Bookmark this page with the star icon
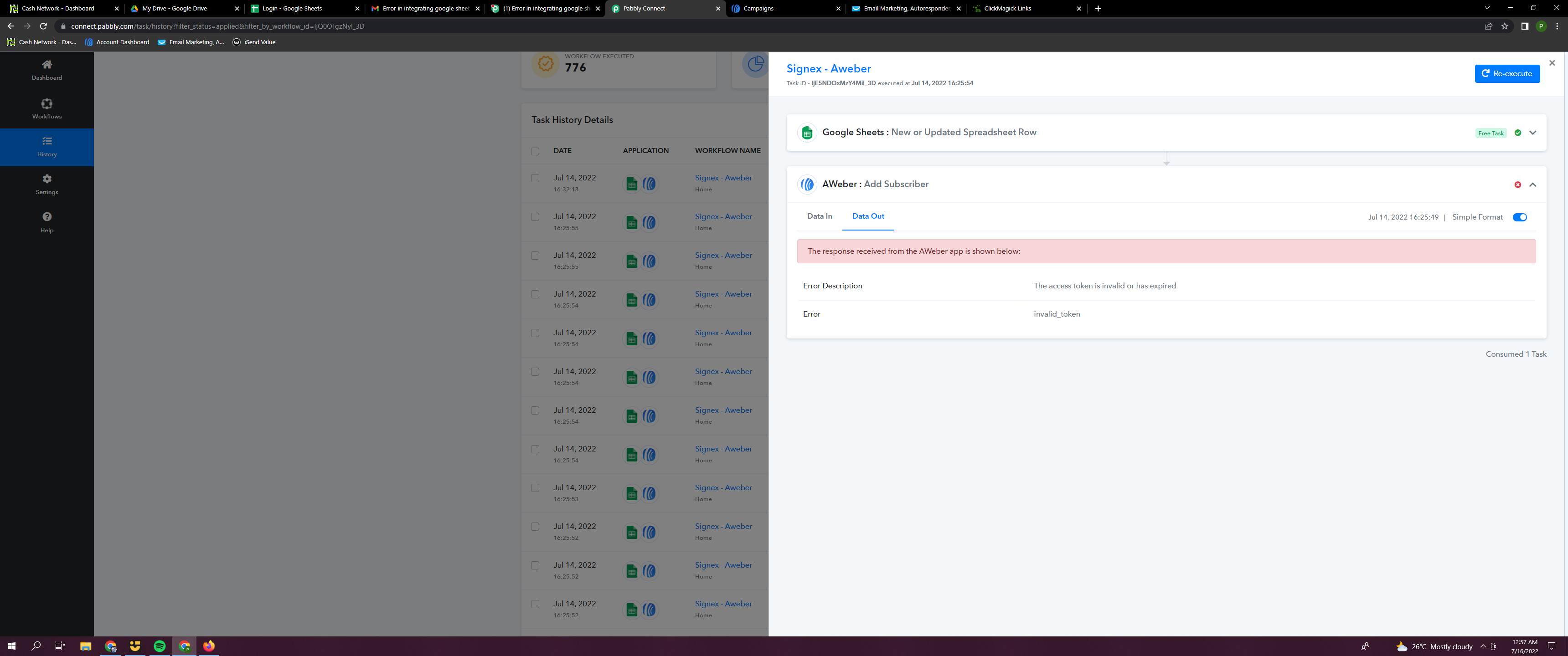Viewport: 1568px width, 656px height. pyautogui.click(x=1505, y=26)
